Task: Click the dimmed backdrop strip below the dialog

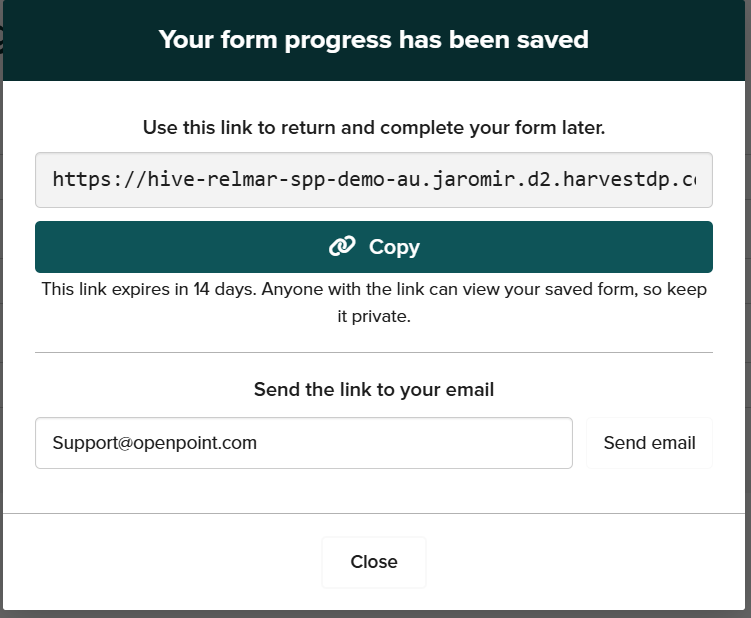Action: 373,613
